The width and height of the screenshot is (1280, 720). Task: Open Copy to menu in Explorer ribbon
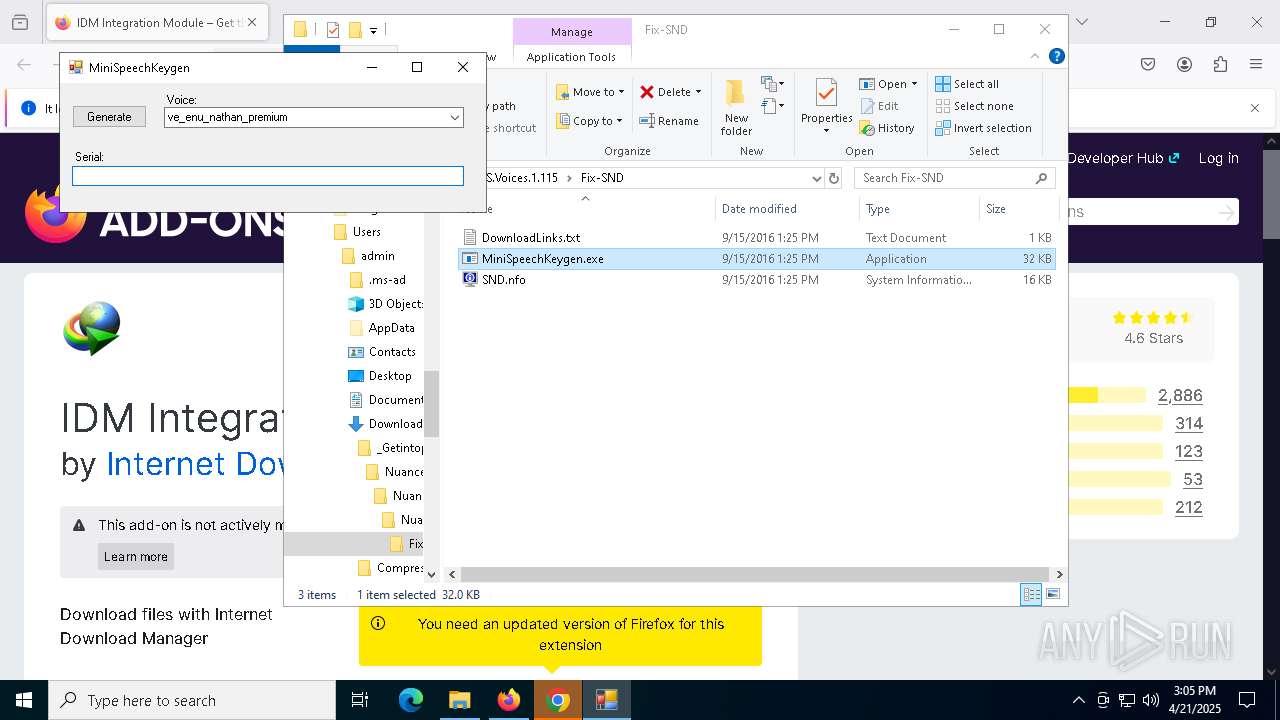click(x=590, y=121)
